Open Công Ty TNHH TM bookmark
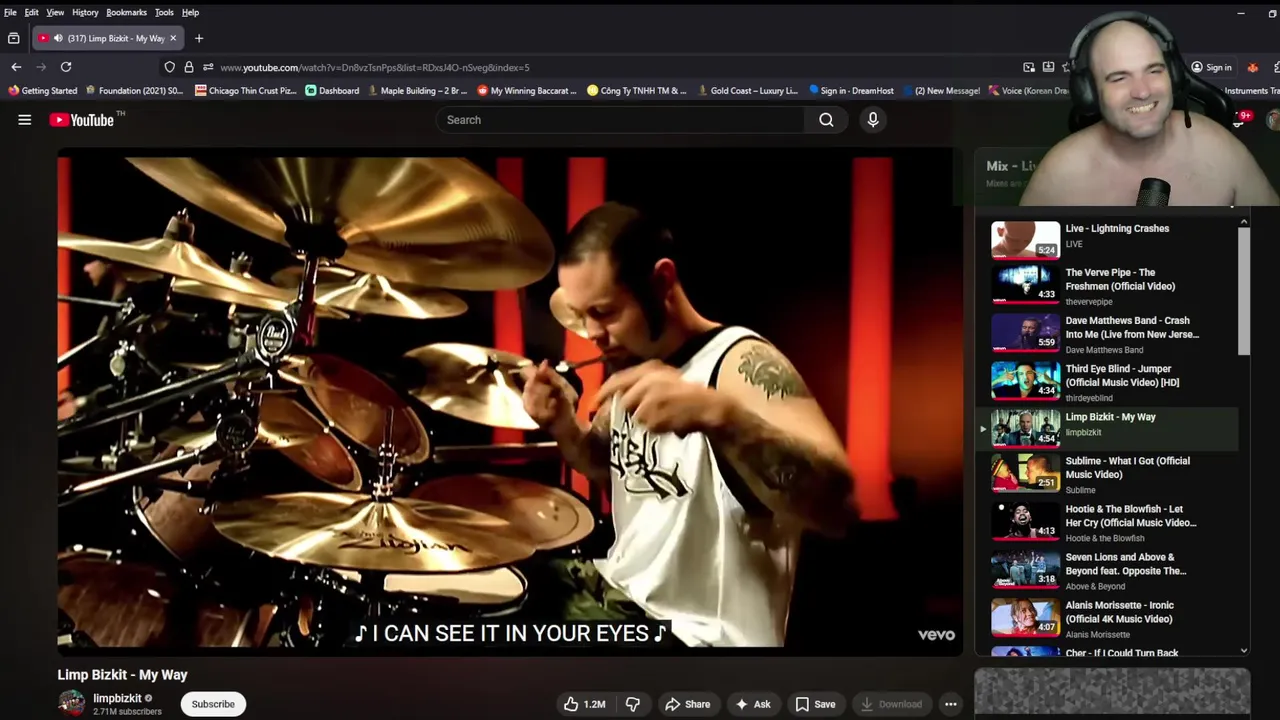 (x=637, y=90)
